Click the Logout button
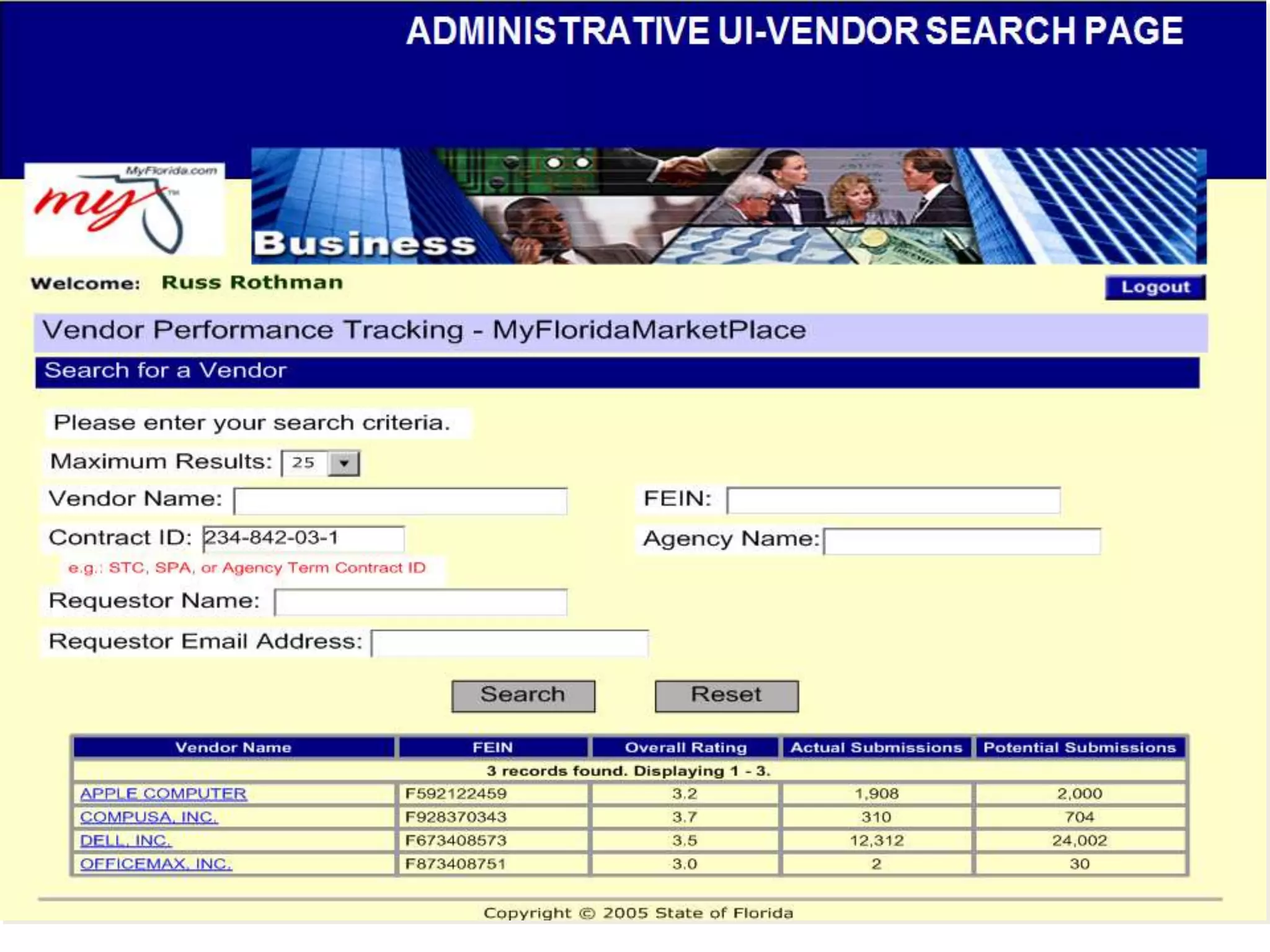1270x952 pixels. (x=1155, y=288)
